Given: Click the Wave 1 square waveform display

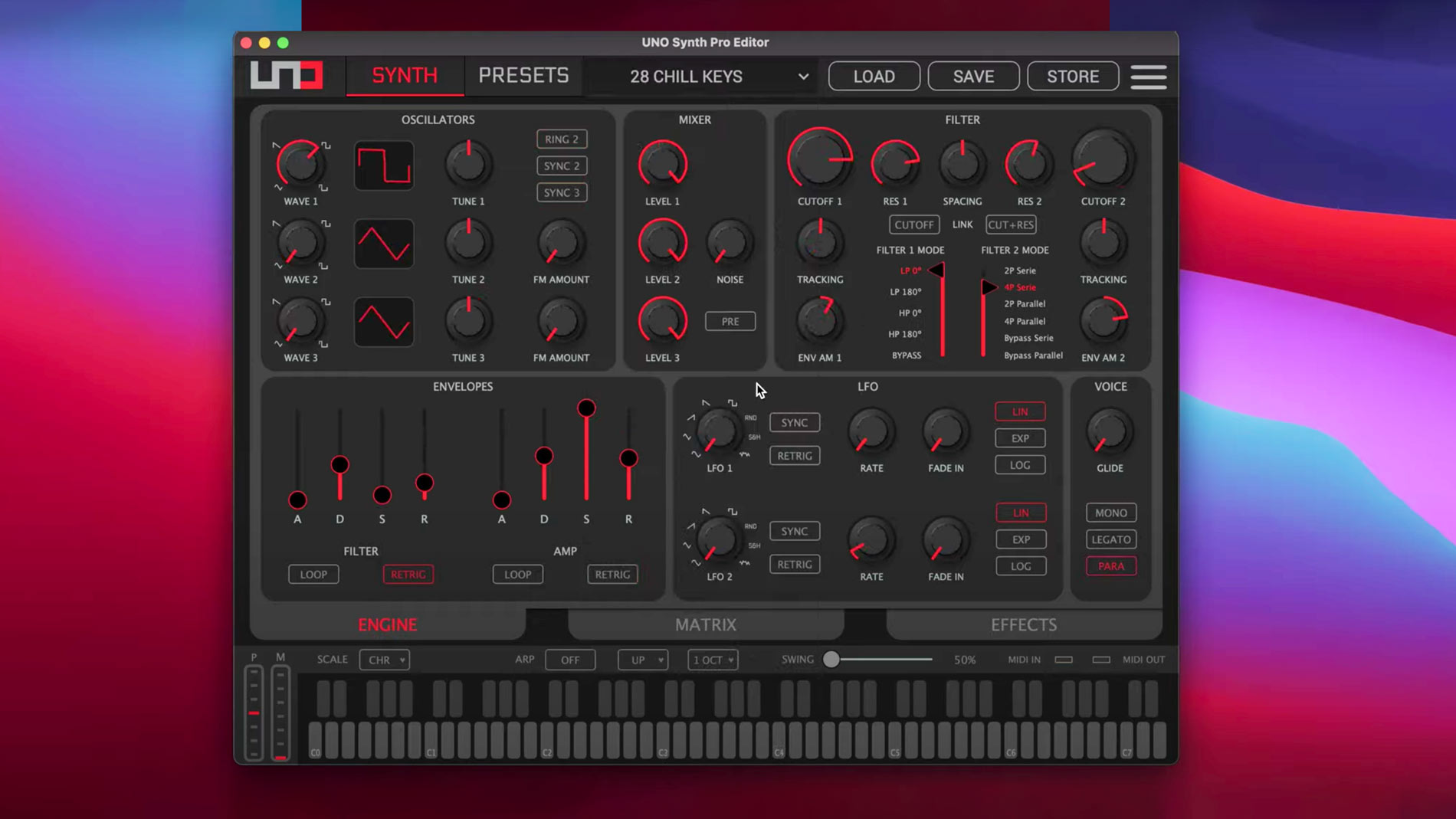Looking at the screenshot, I should tap(384, 165).
